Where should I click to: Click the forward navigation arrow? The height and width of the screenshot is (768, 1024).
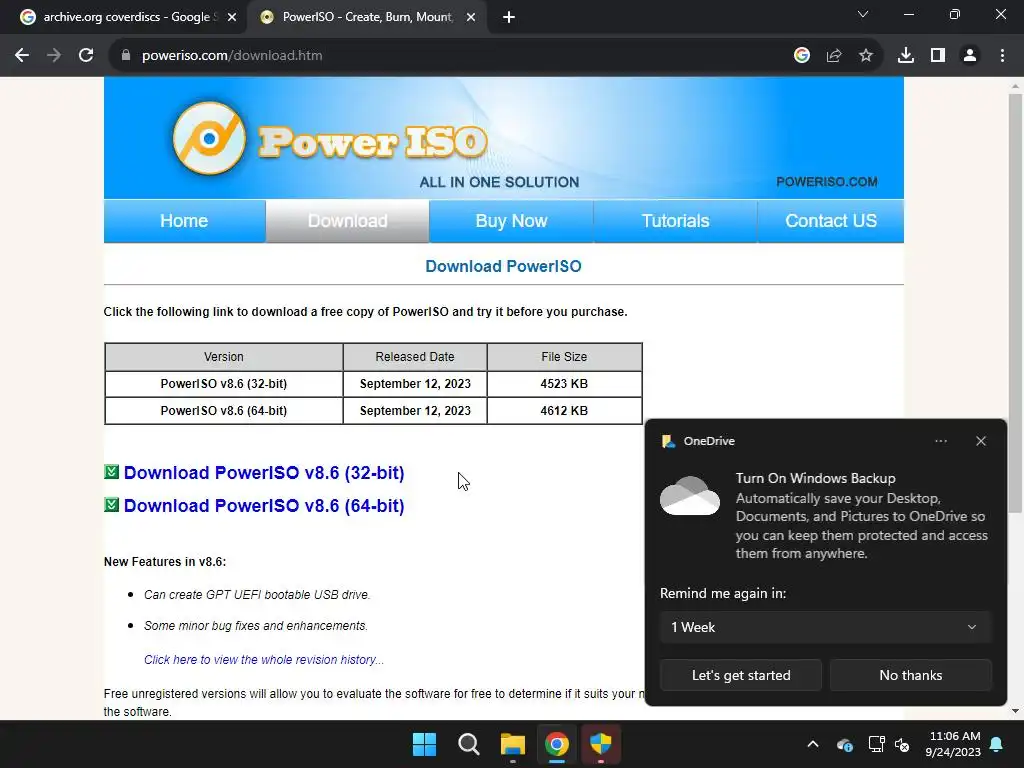click(x=54, y=56)
